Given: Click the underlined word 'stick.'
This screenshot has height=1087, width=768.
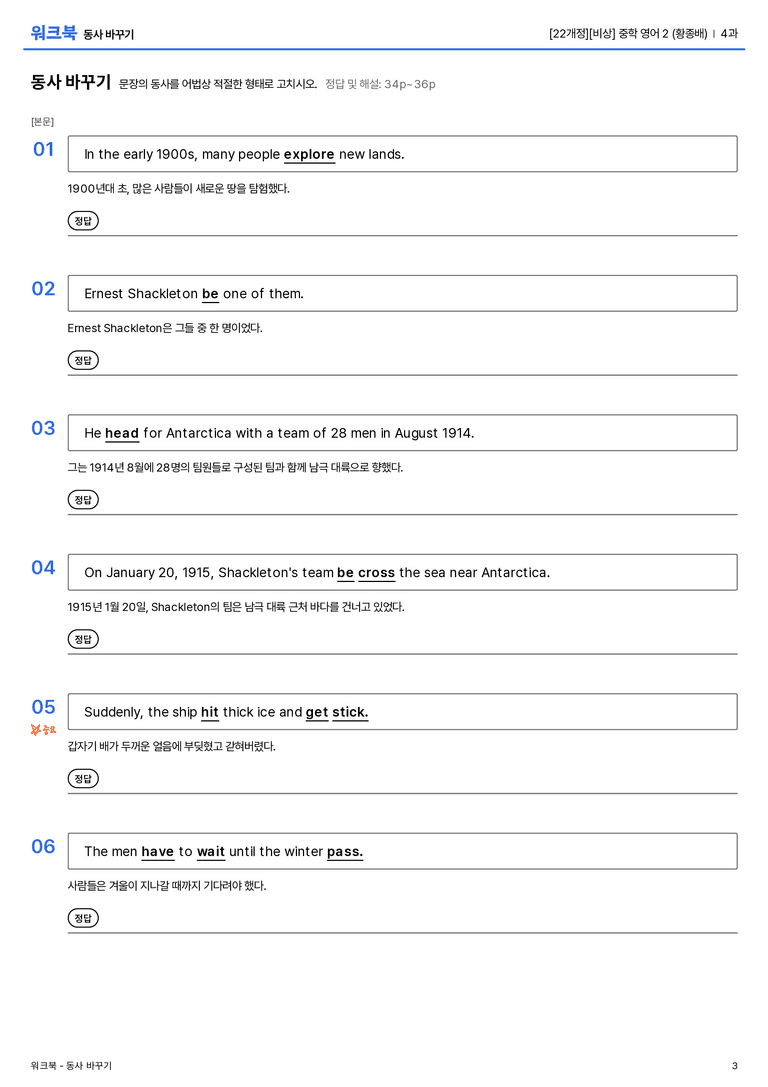Looking at the screenshot, I should pos(350,712).
